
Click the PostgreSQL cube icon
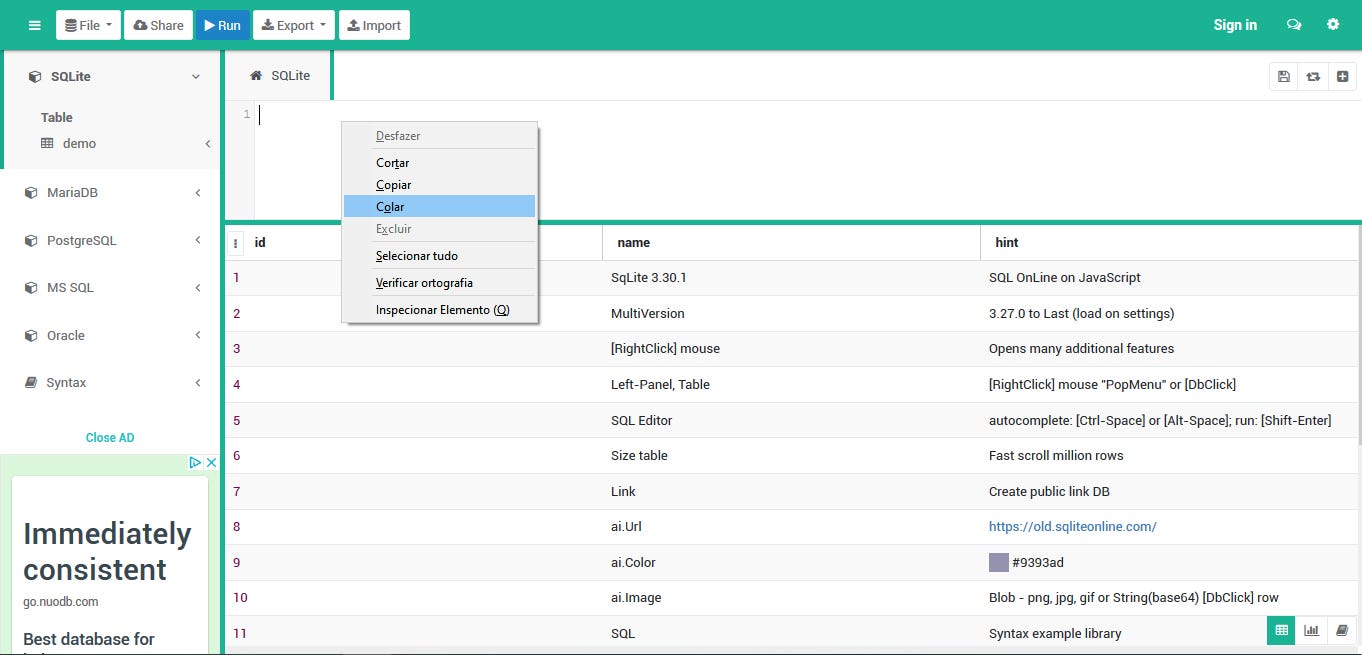pyautogui.click(x=31, y=241)
